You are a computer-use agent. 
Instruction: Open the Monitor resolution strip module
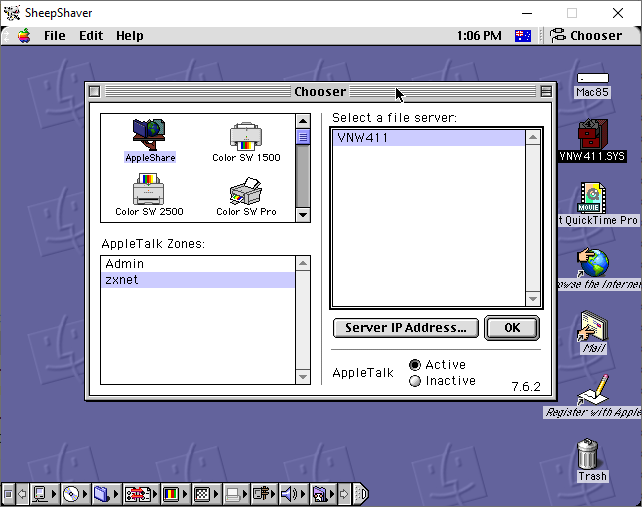point(206,494)
